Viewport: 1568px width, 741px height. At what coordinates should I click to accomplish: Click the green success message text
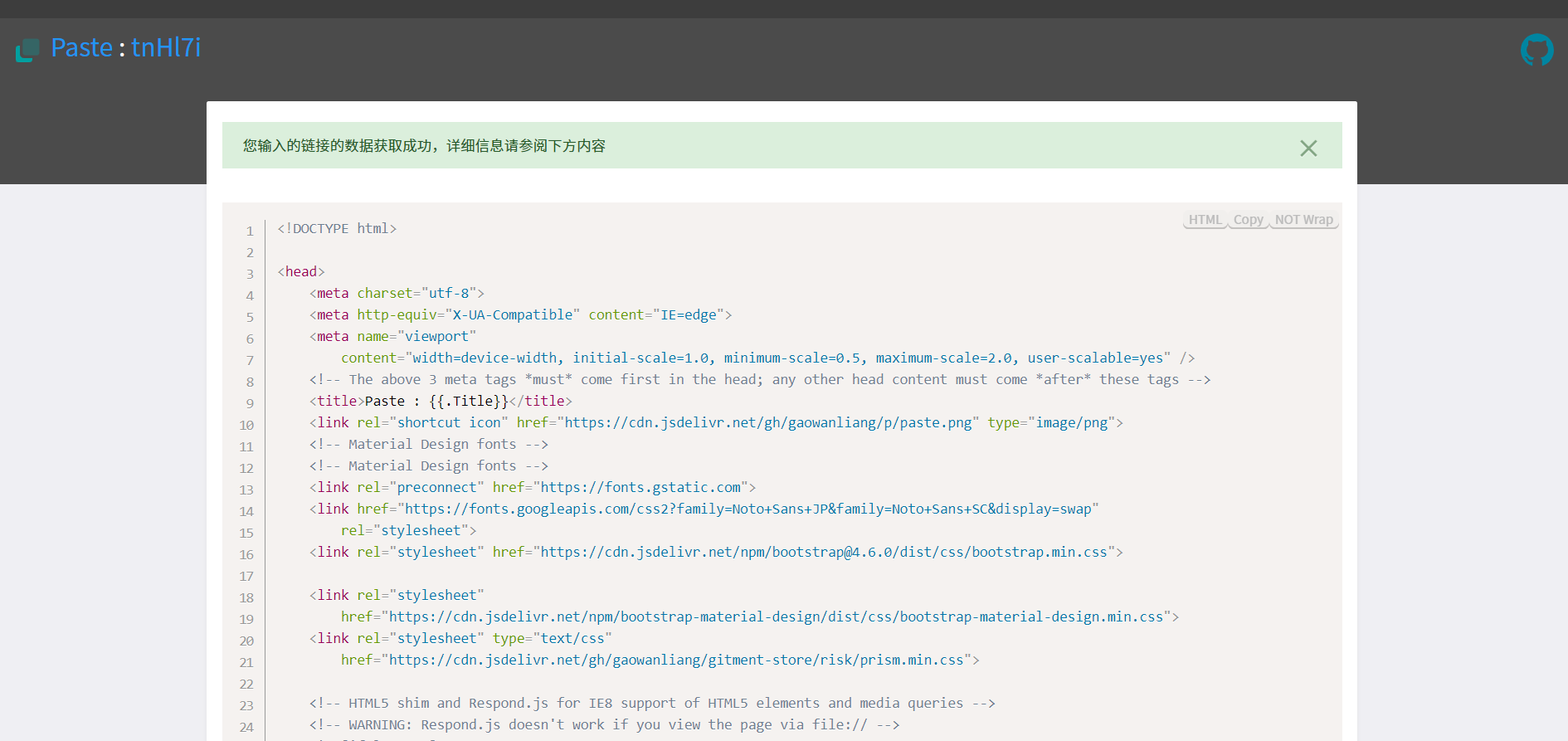424,146
